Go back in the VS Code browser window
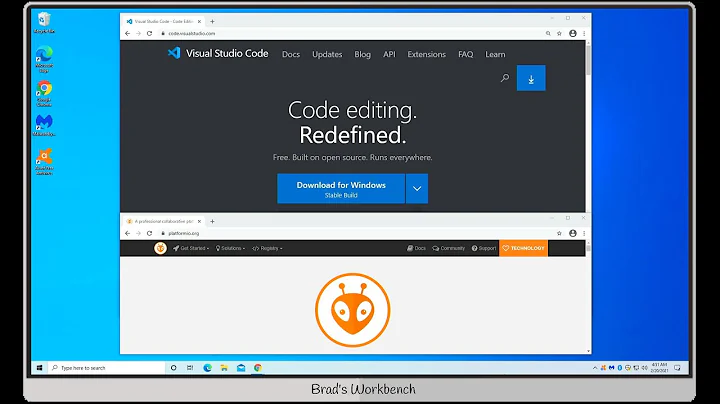Image resolution: width=720 pixels, height=404 pixels. point(128,34)
